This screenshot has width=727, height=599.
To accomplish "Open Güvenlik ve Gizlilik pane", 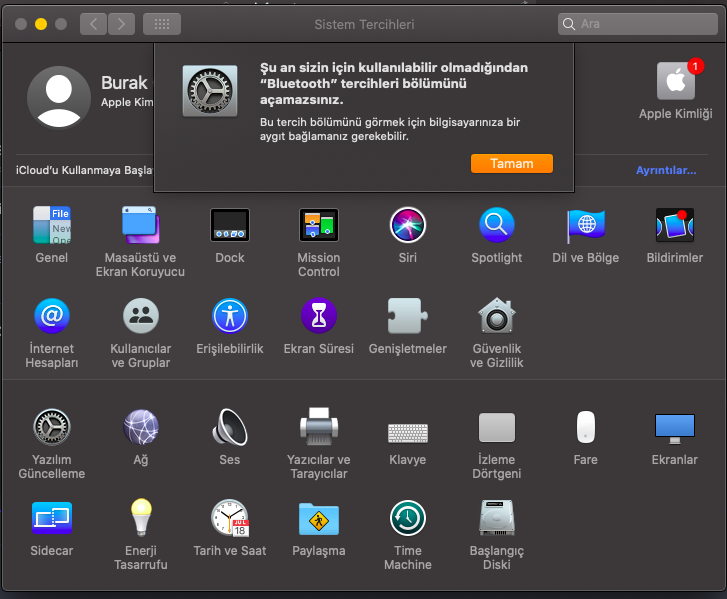I will tap(496, 316).
